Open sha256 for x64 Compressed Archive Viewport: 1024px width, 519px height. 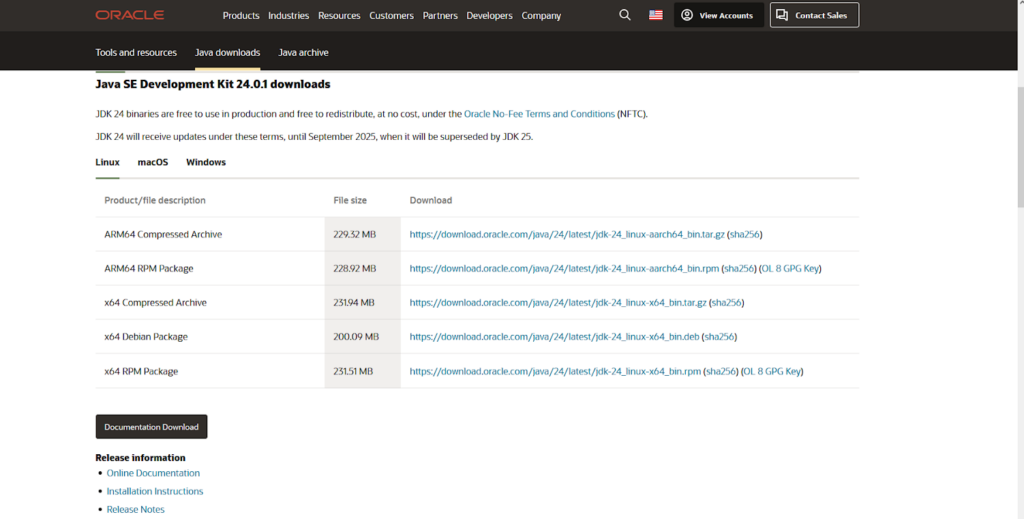(726, 303)
